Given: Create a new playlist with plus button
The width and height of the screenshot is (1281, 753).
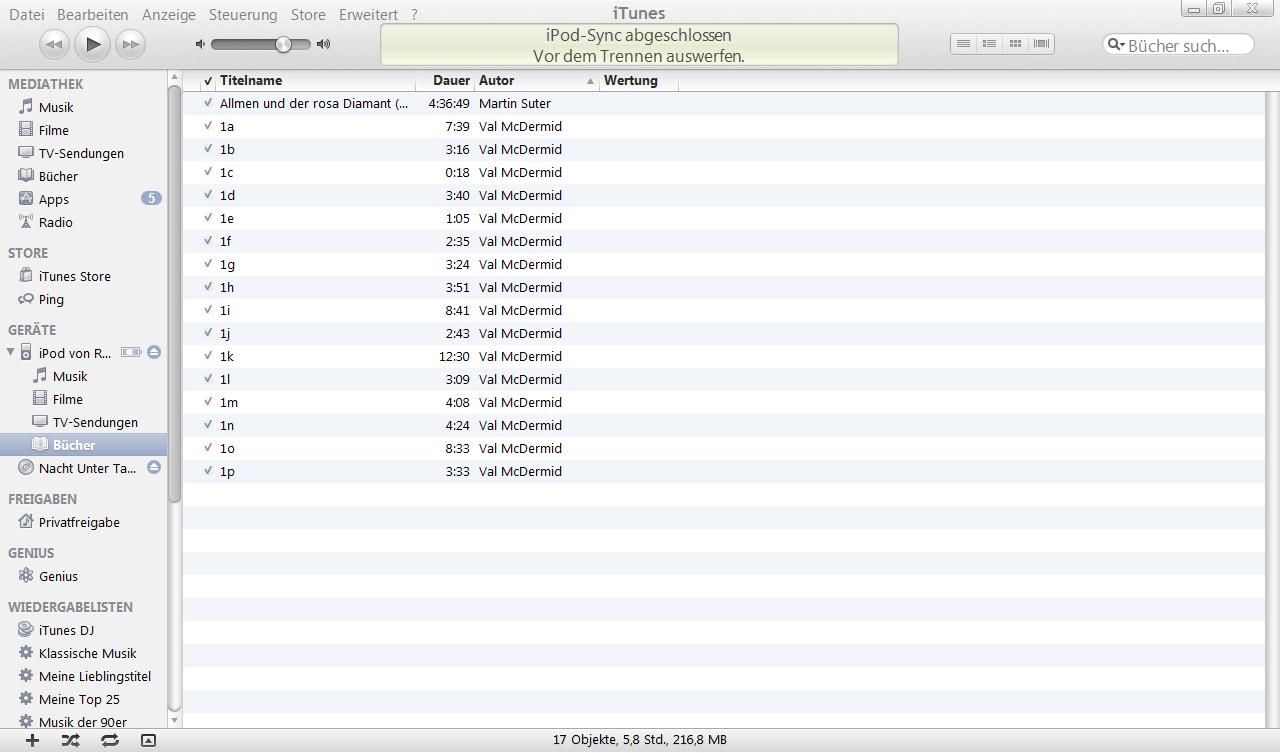Looking at the screenshot, I should pos(33,740).
